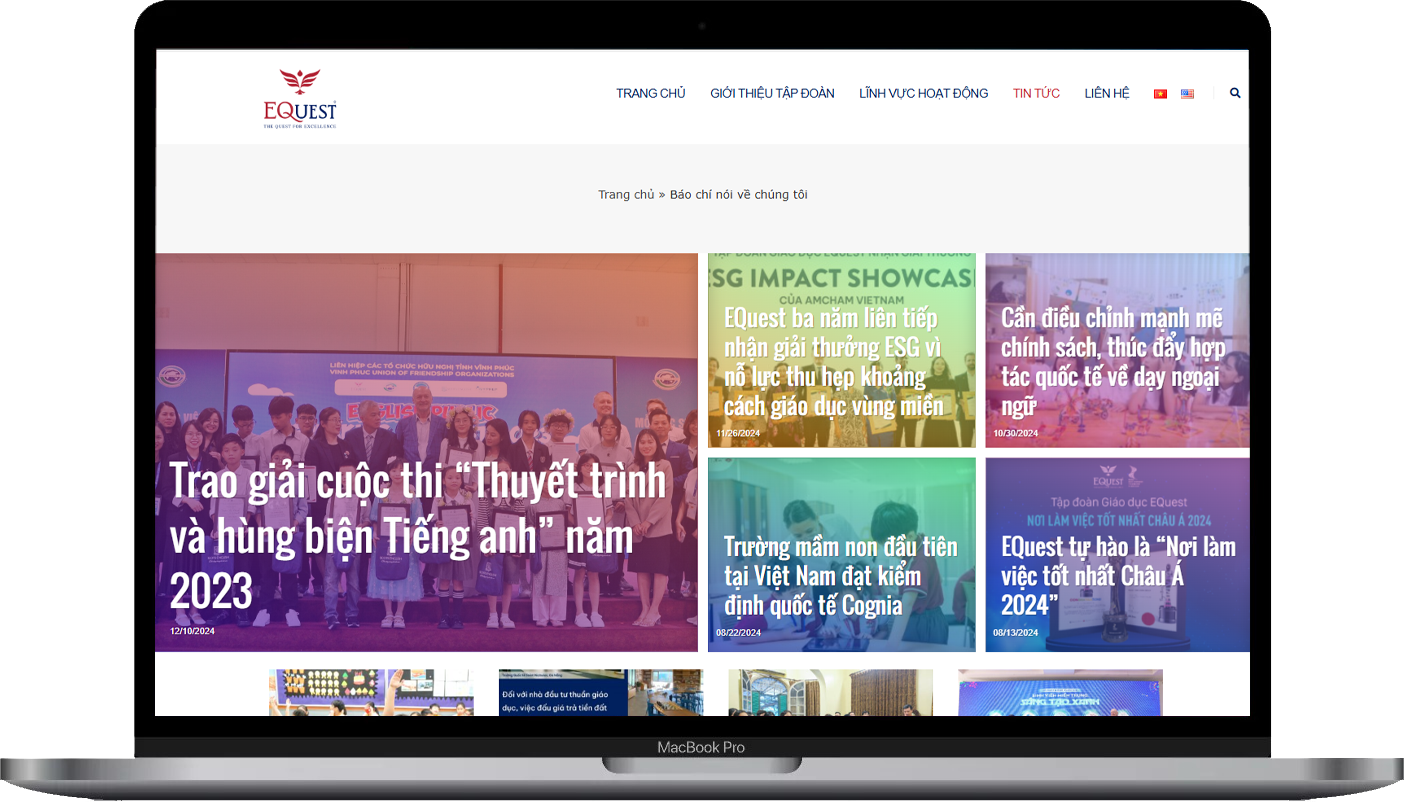
Task: Open the blue stage event thumbnail in the bottom row
Action: coord(1060,692)
